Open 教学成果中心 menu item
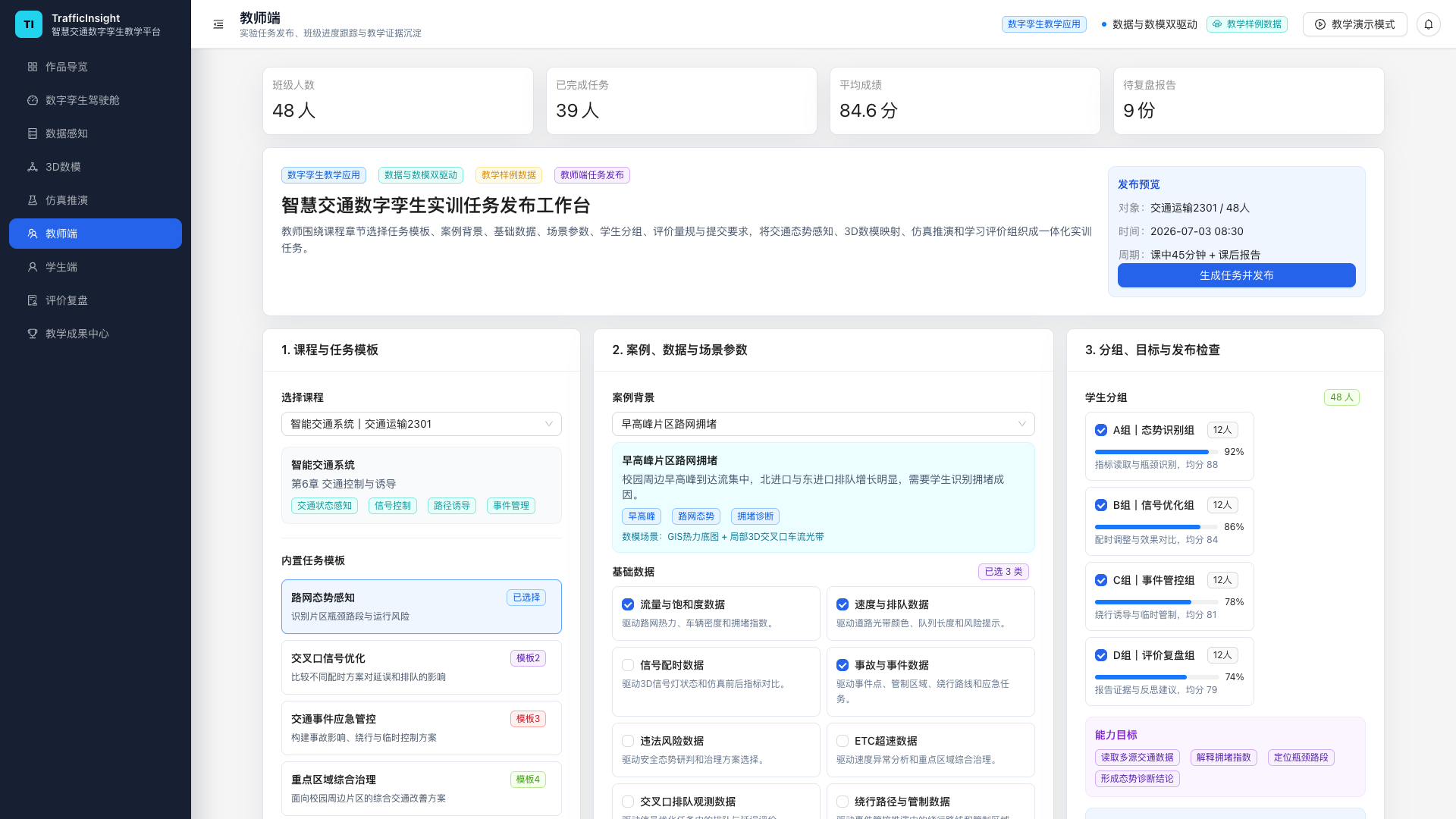 pyautogui.click(x=96, y=334)
